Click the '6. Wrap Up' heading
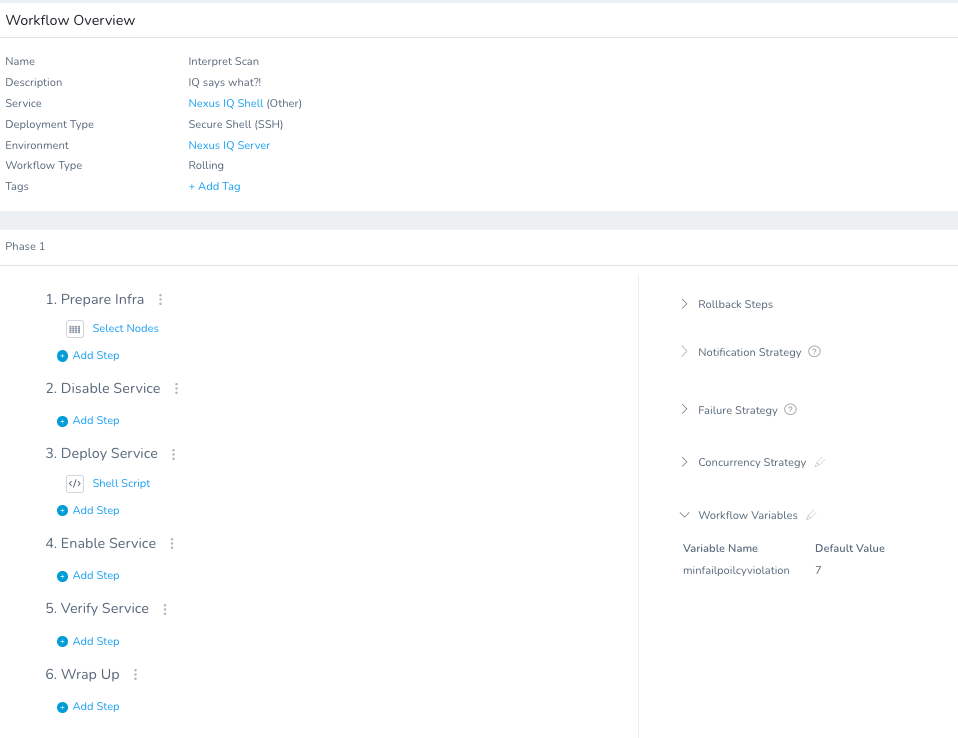The image size is (958, 738). [x=82, y=674]
